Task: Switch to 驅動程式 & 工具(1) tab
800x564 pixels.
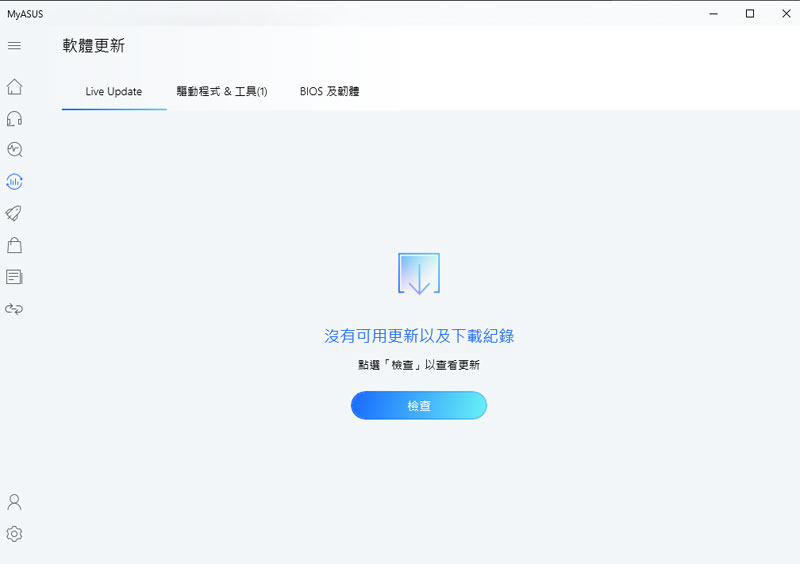Action: [222, 92]
